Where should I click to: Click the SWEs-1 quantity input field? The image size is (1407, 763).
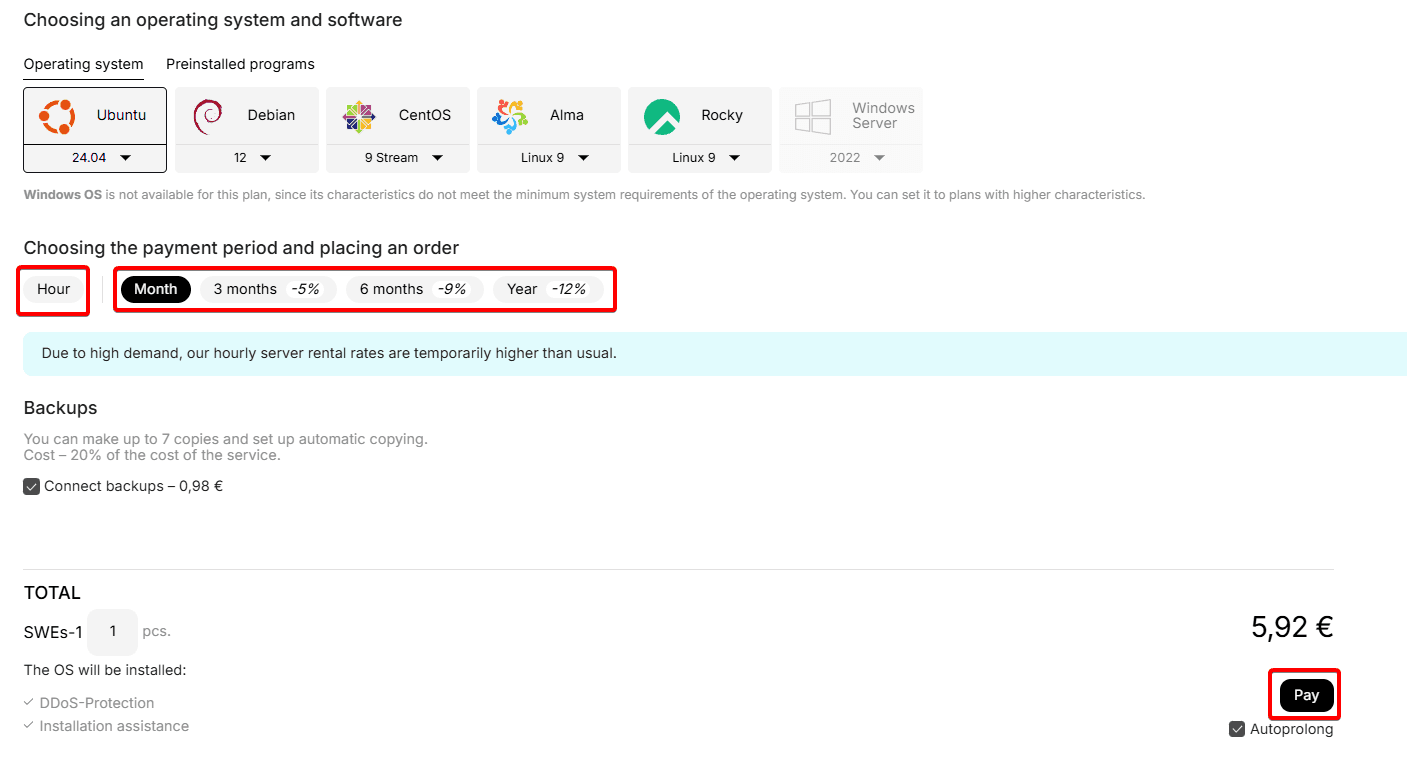pyautogui.click(x=112, y=632)
